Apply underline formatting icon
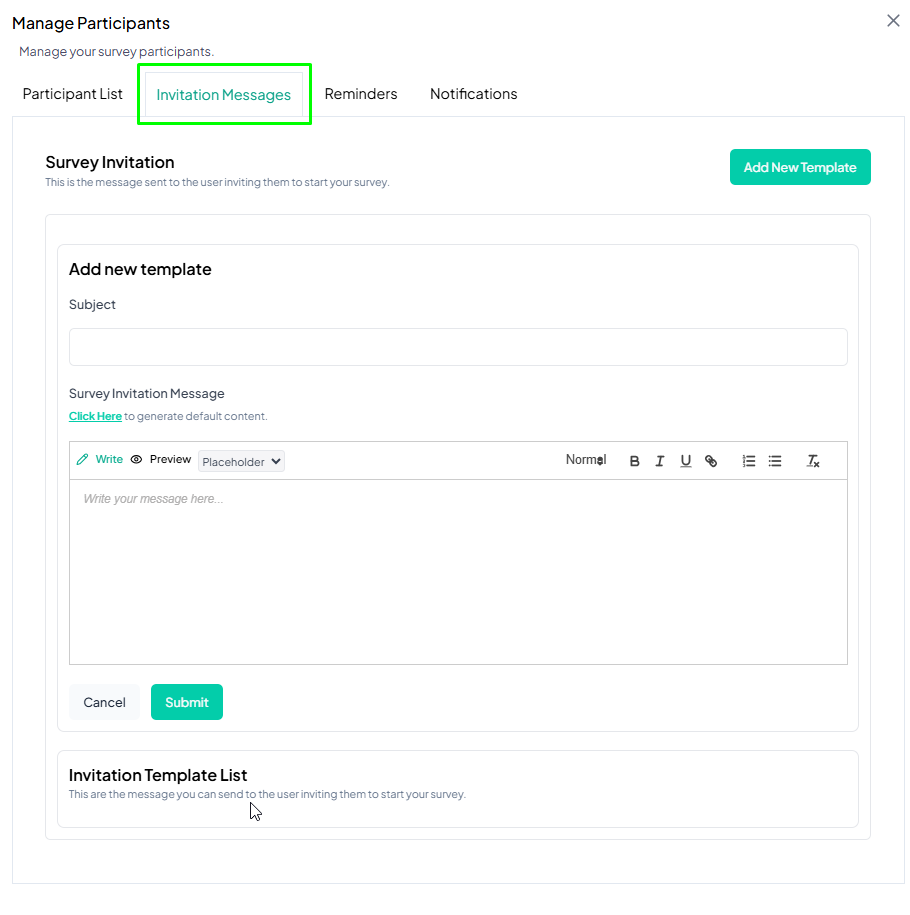The height and width of the screenshot is (915, 910). pyautogui.click(x=685, y=461)
